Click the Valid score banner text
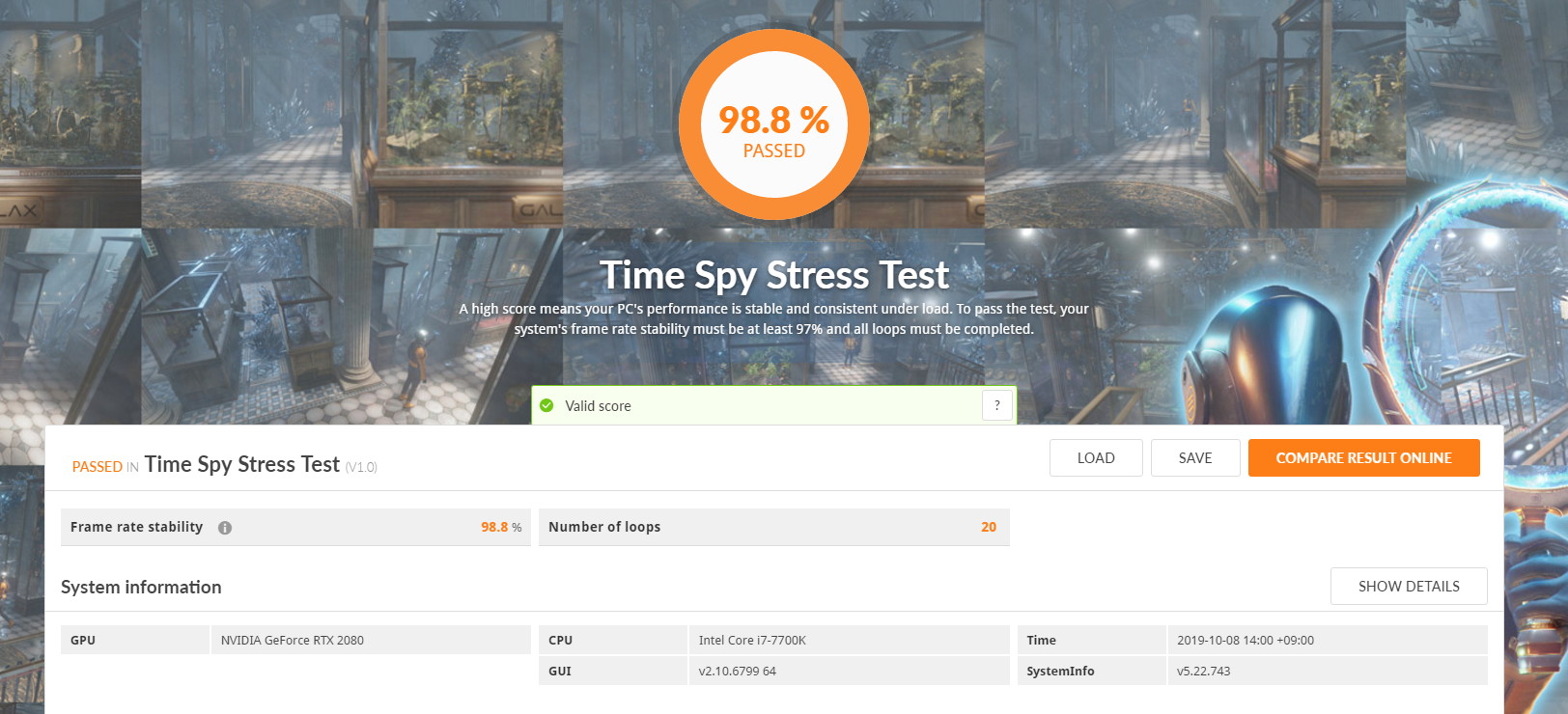1568x714 pixels. pos(598,406)
